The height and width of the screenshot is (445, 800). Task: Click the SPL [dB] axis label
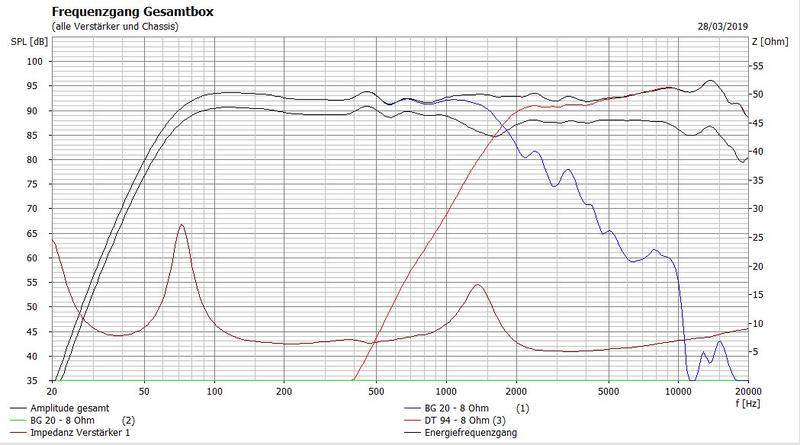pos(30,42)
